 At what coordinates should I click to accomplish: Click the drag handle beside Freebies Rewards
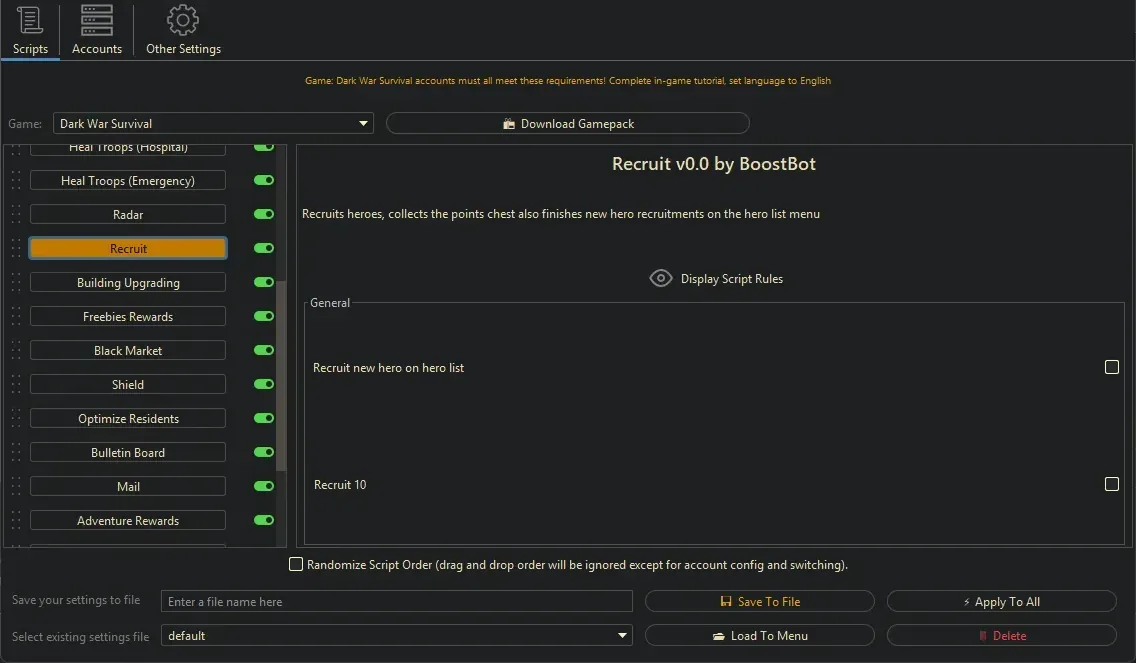(x=16, y=317)
